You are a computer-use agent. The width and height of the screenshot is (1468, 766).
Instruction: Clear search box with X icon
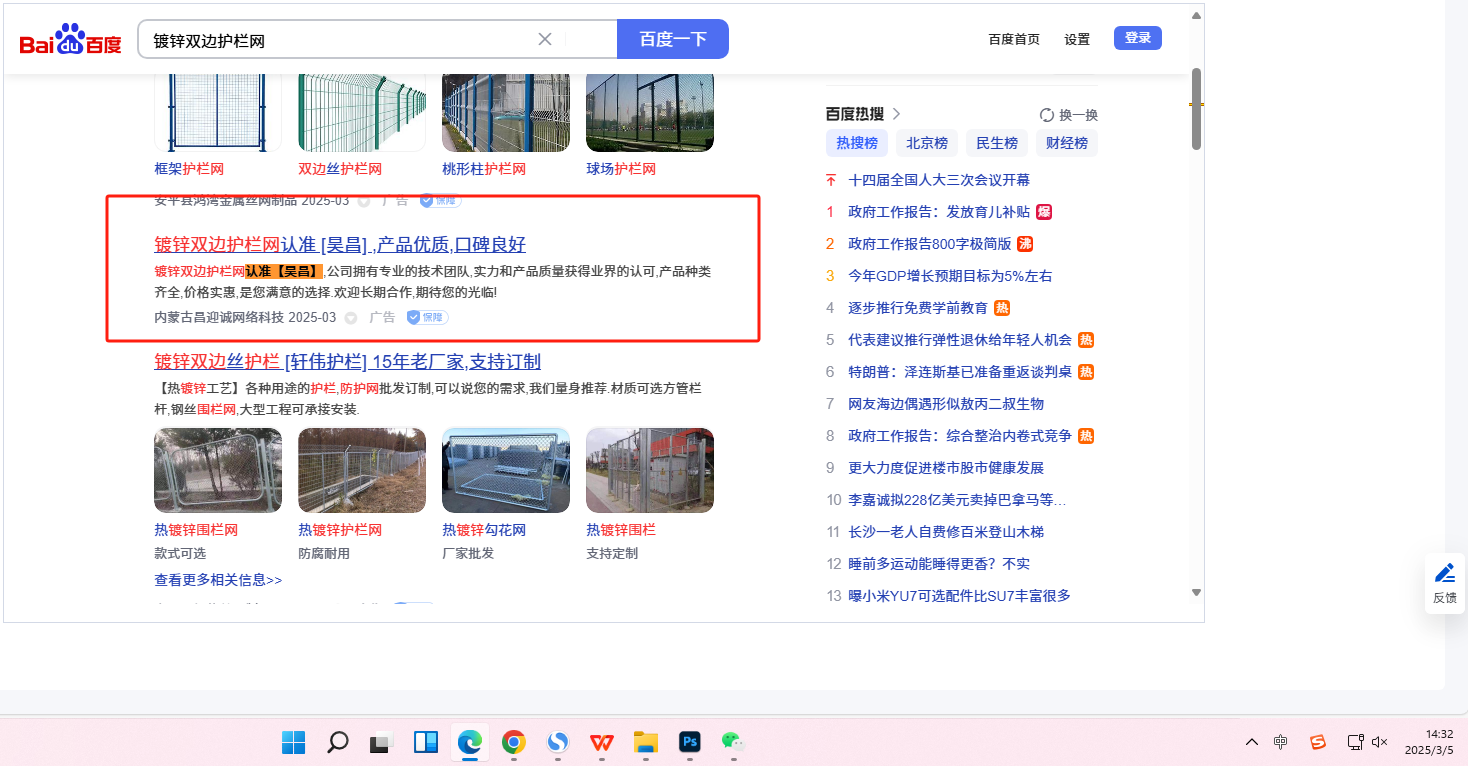coord(545,39)
